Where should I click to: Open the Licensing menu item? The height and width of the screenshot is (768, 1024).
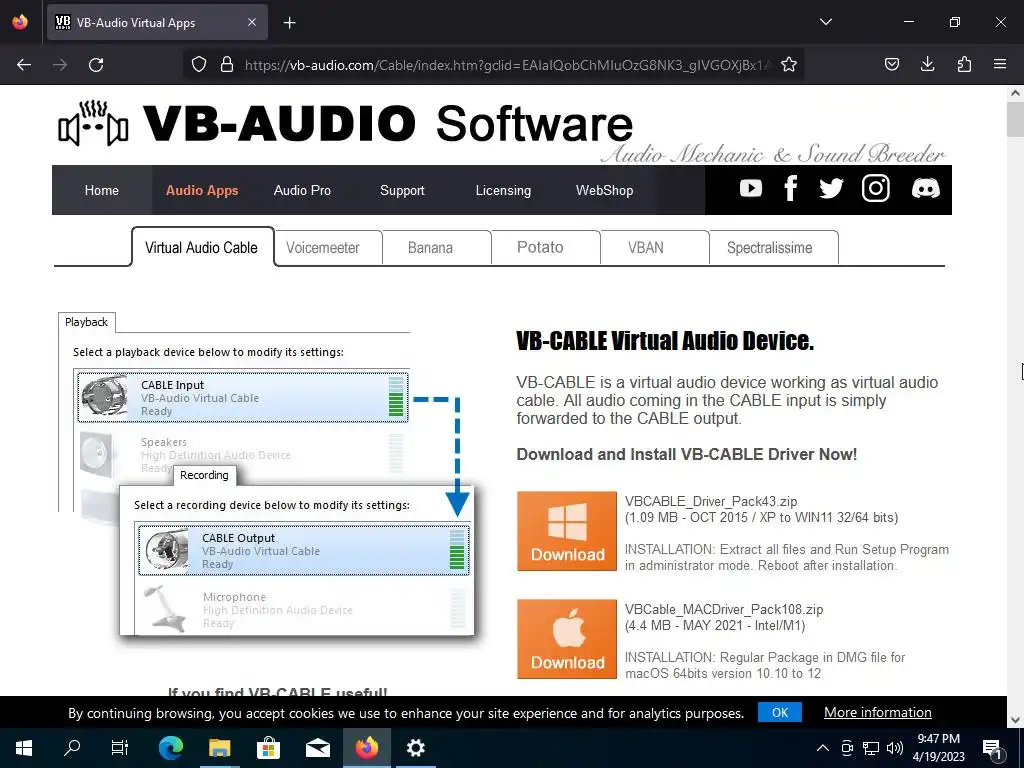coord(503,190)
